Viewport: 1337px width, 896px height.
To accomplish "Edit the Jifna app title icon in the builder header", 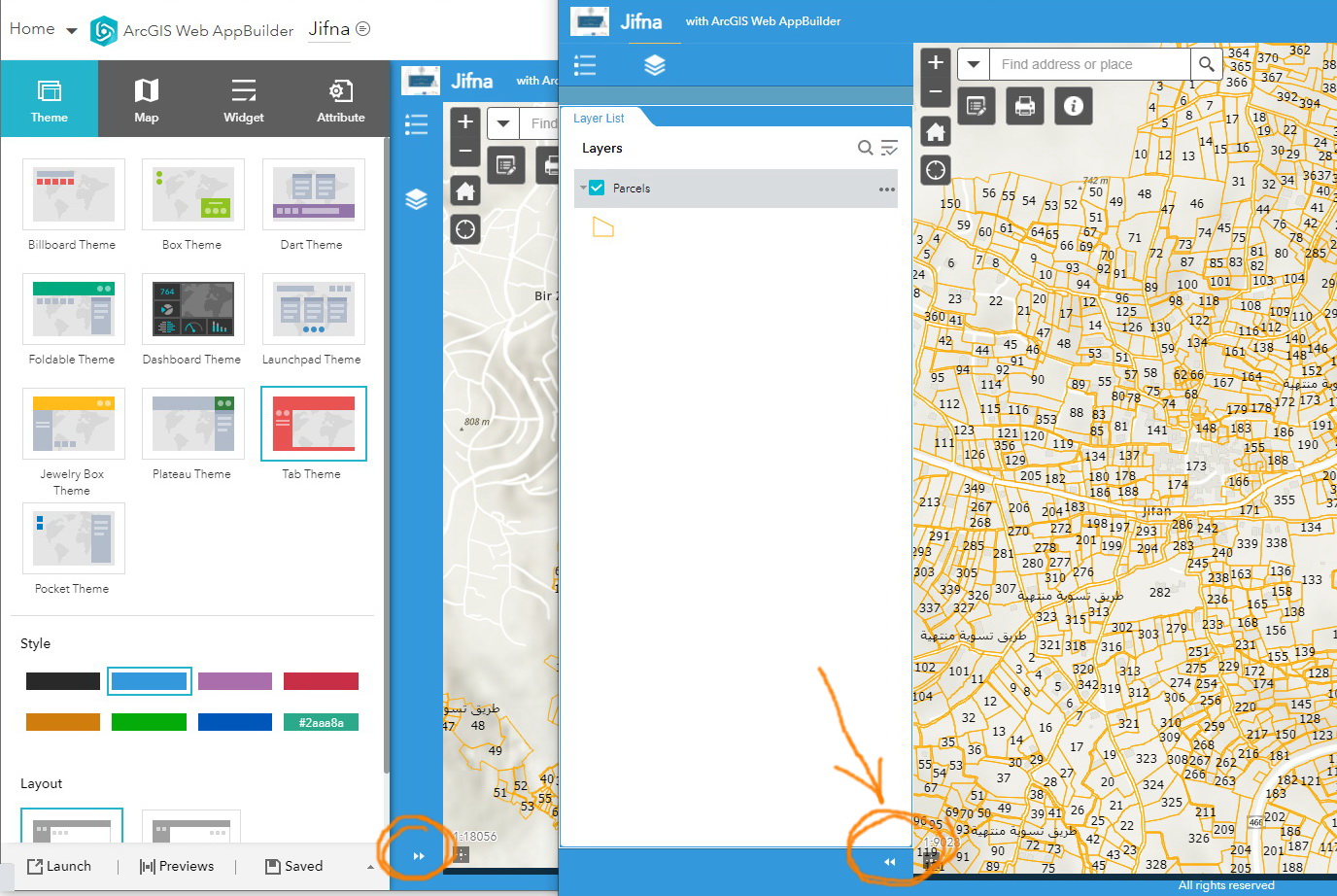I will click(x=363, y=29).
